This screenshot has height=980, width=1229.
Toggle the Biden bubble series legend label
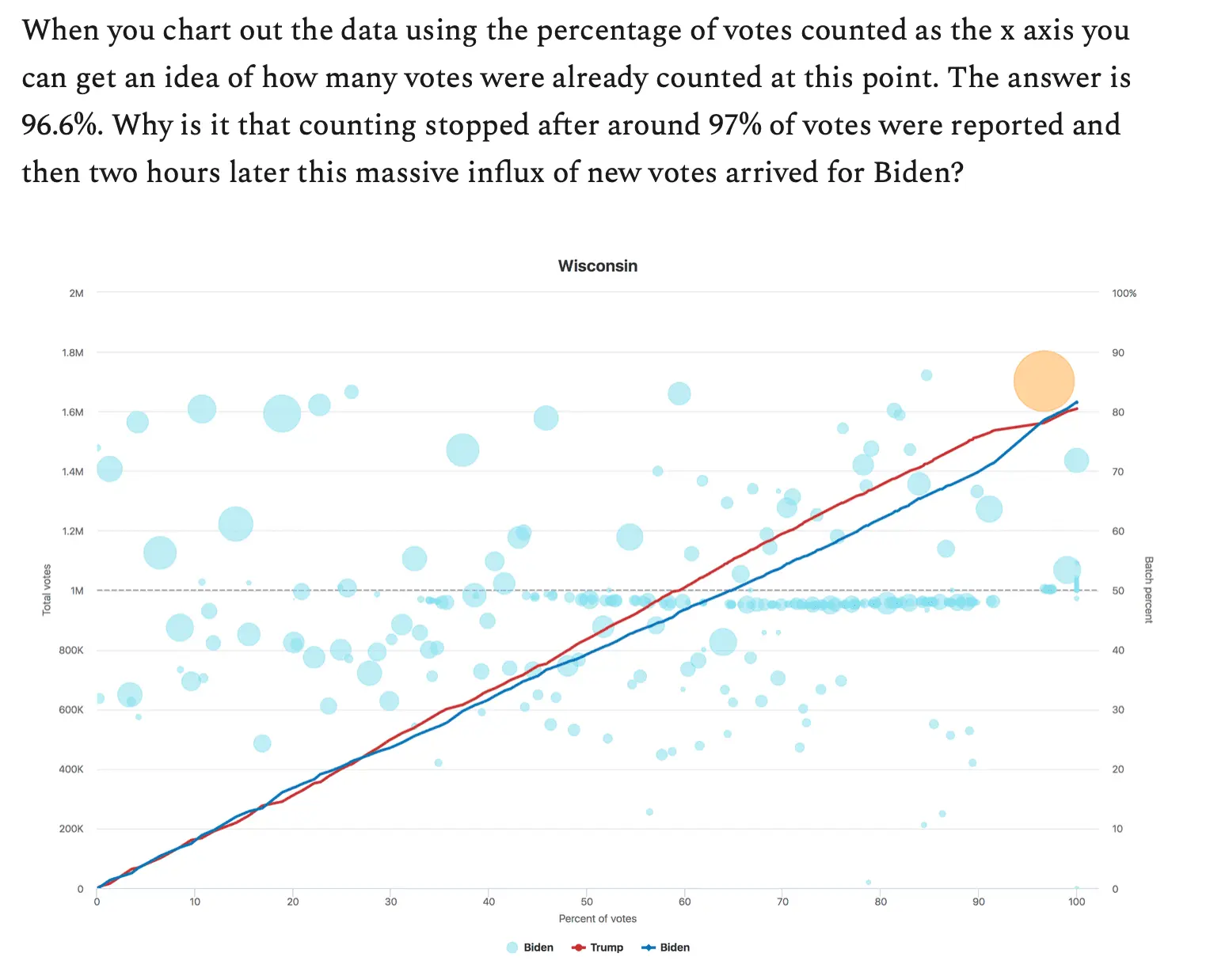click(x=538, y=948)
